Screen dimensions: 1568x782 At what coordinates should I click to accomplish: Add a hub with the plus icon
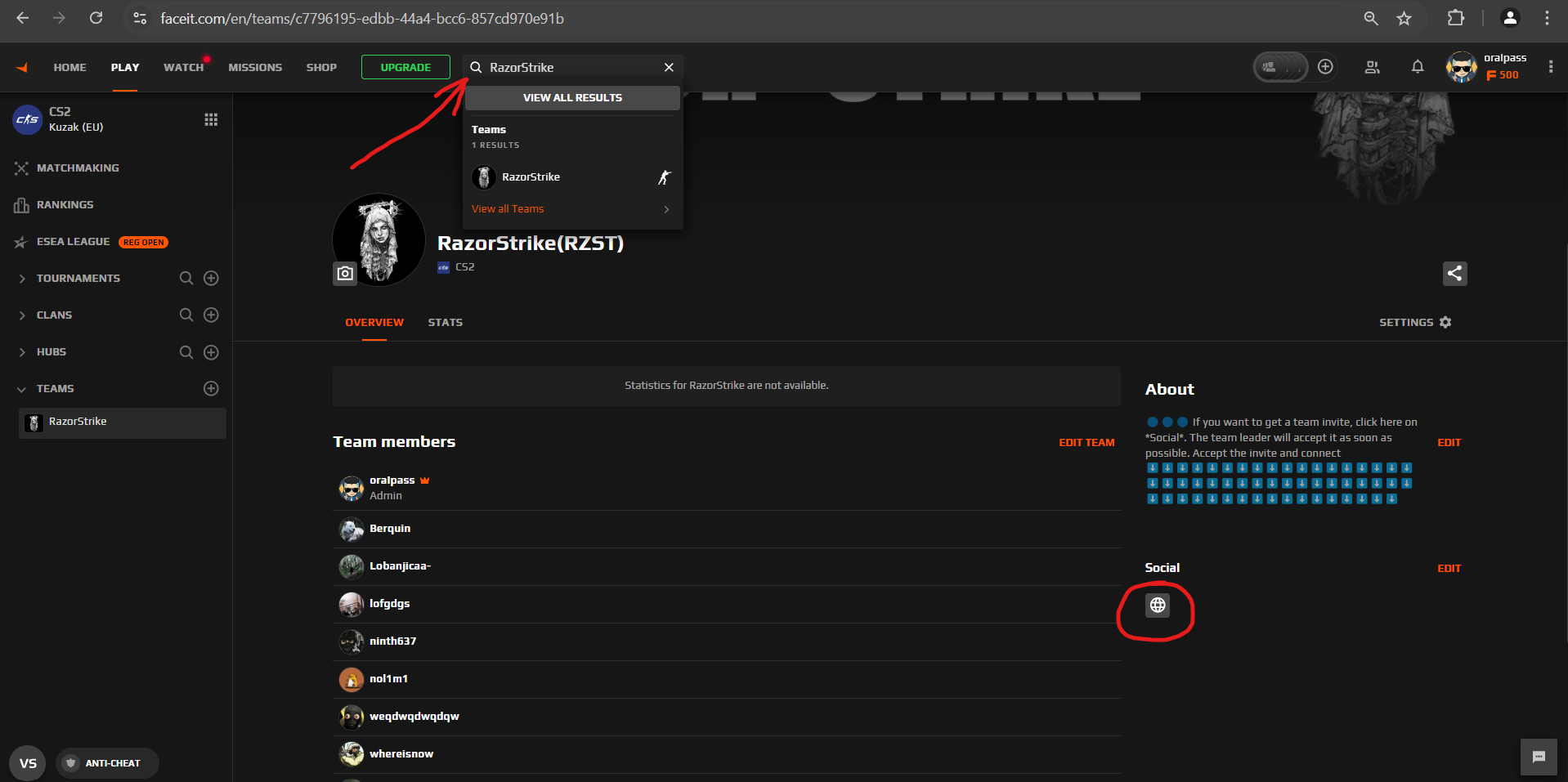pyautogui.click(x=211, y=352)
